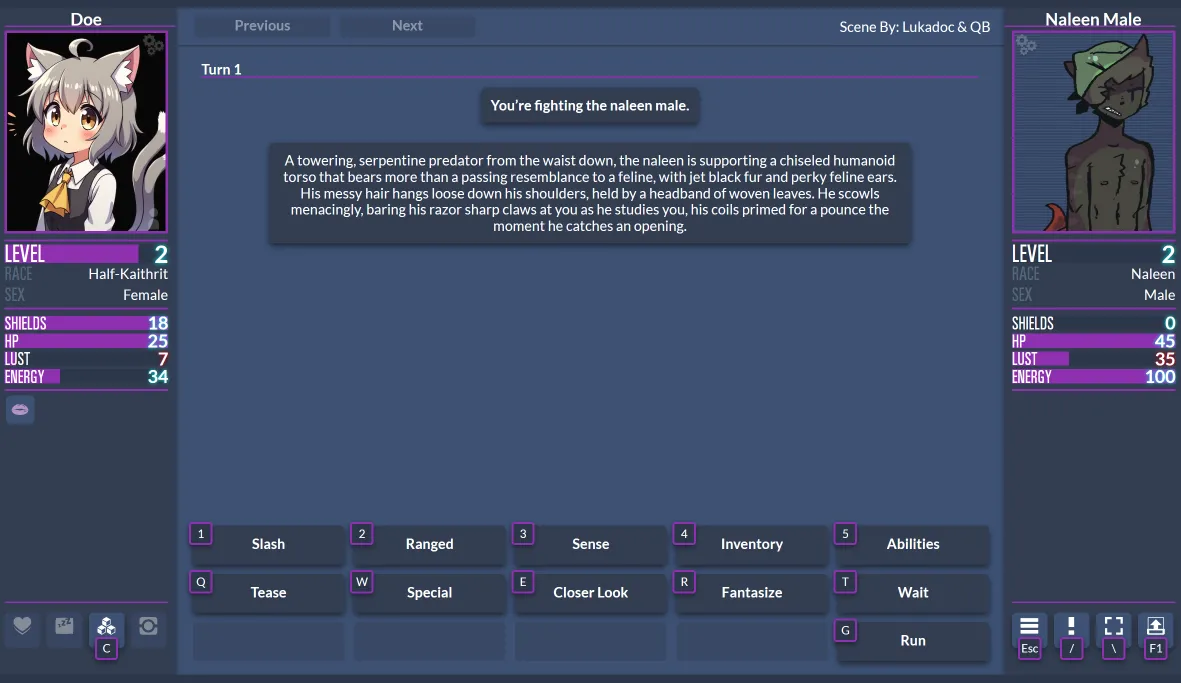Open gear settings on Doe's portrait
The width and height of the screenshot is (1181, 683).
point(153,44)
